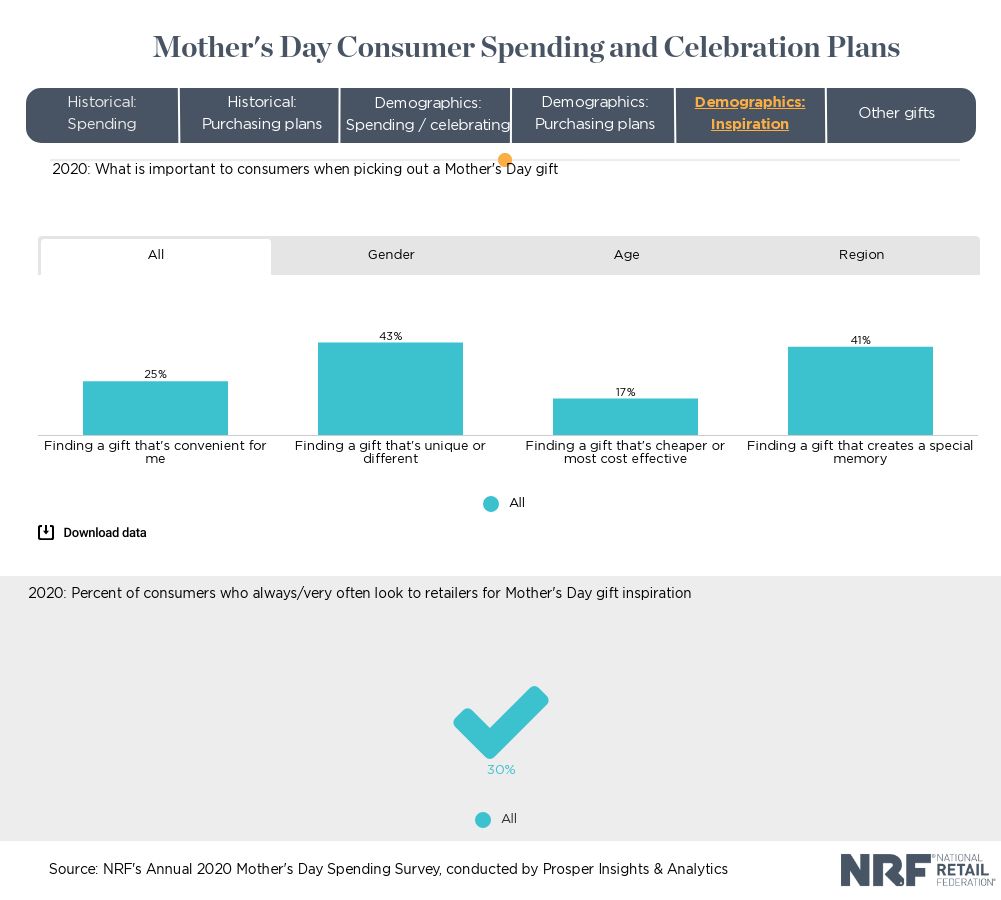Open Demographics: Purchasing plans tab
This screenshot has height=900, width=1001.
pyautogui.click(x=595, y=113)
